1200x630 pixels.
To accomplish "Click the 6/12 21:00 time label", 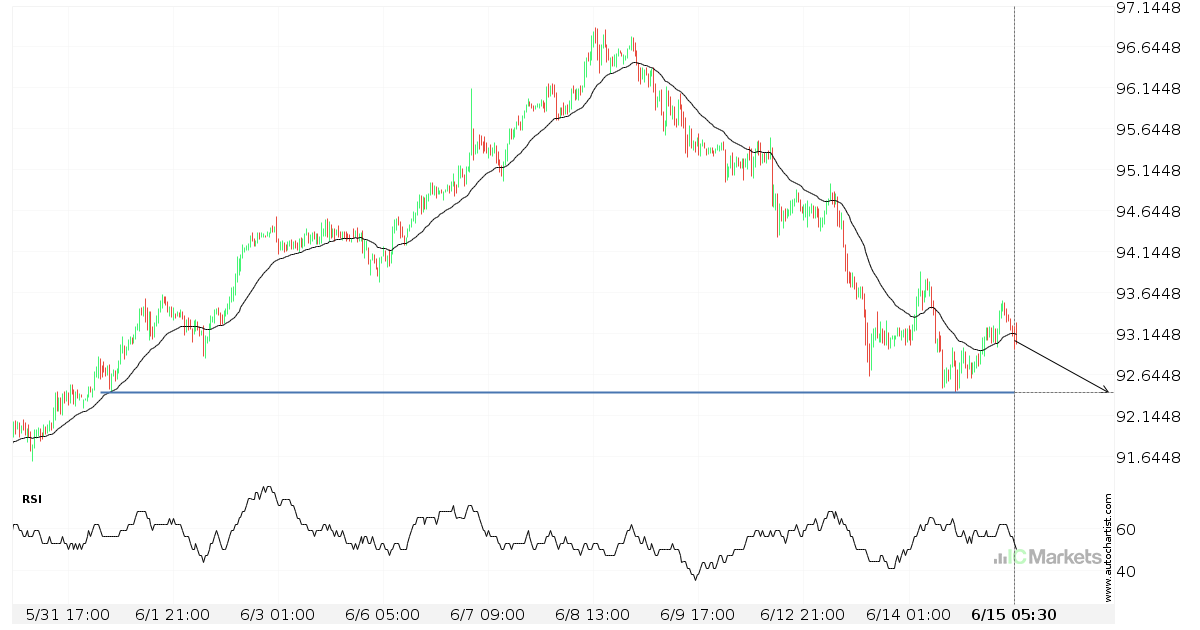I will 803,614.
